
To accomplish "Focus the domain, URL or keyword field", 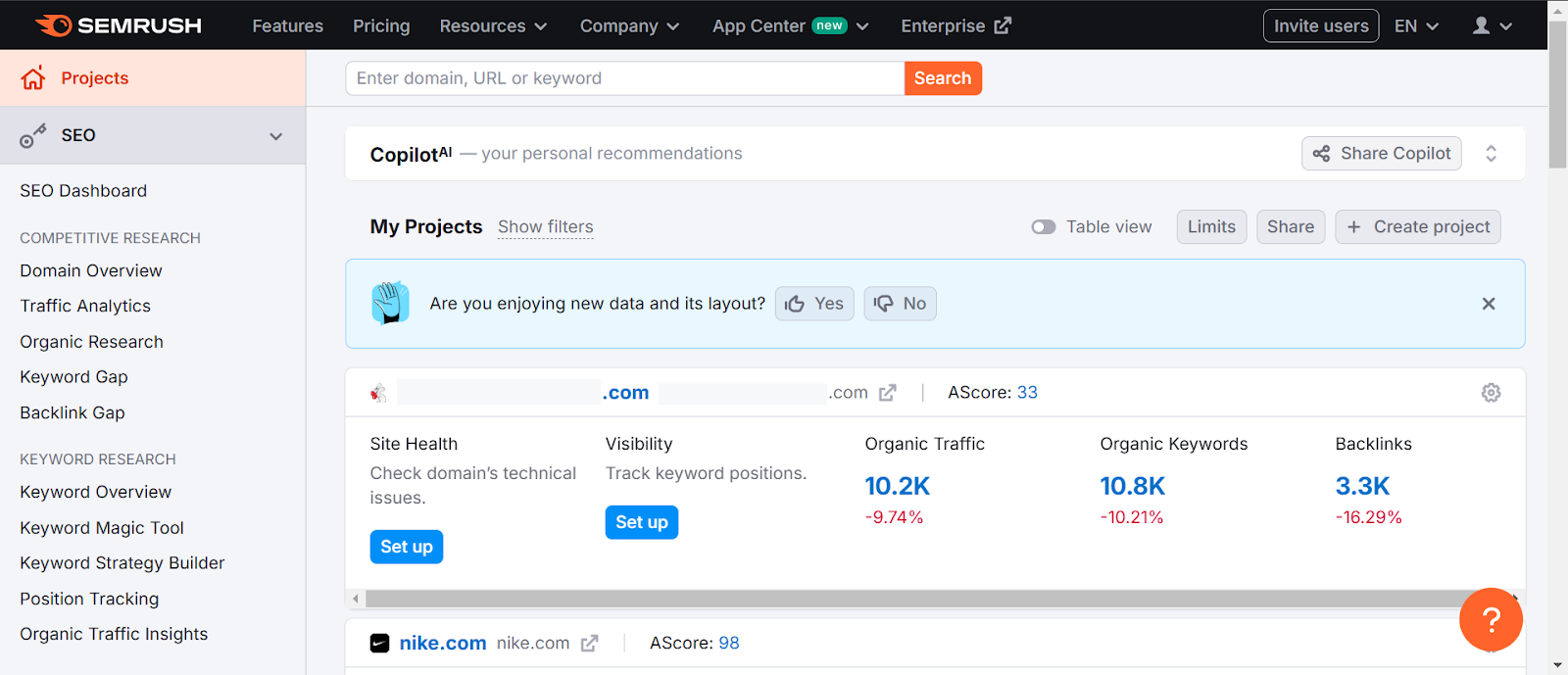I will [624, 78].
